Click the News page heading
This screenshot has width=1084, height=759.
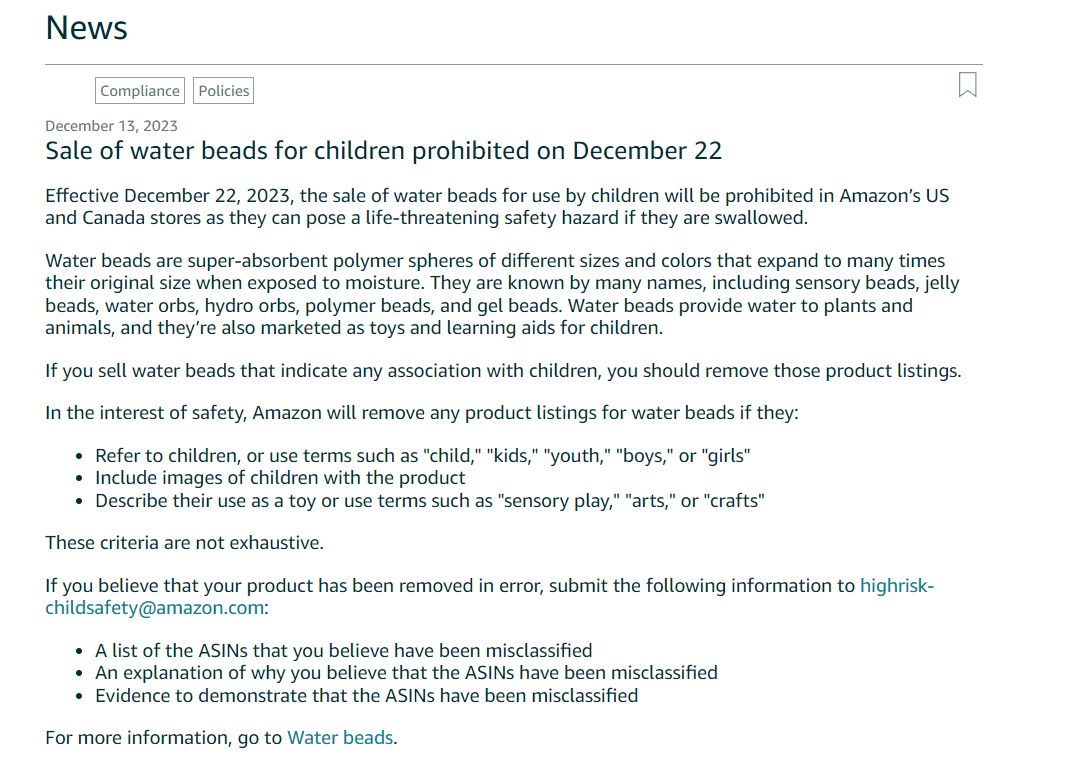86,28
